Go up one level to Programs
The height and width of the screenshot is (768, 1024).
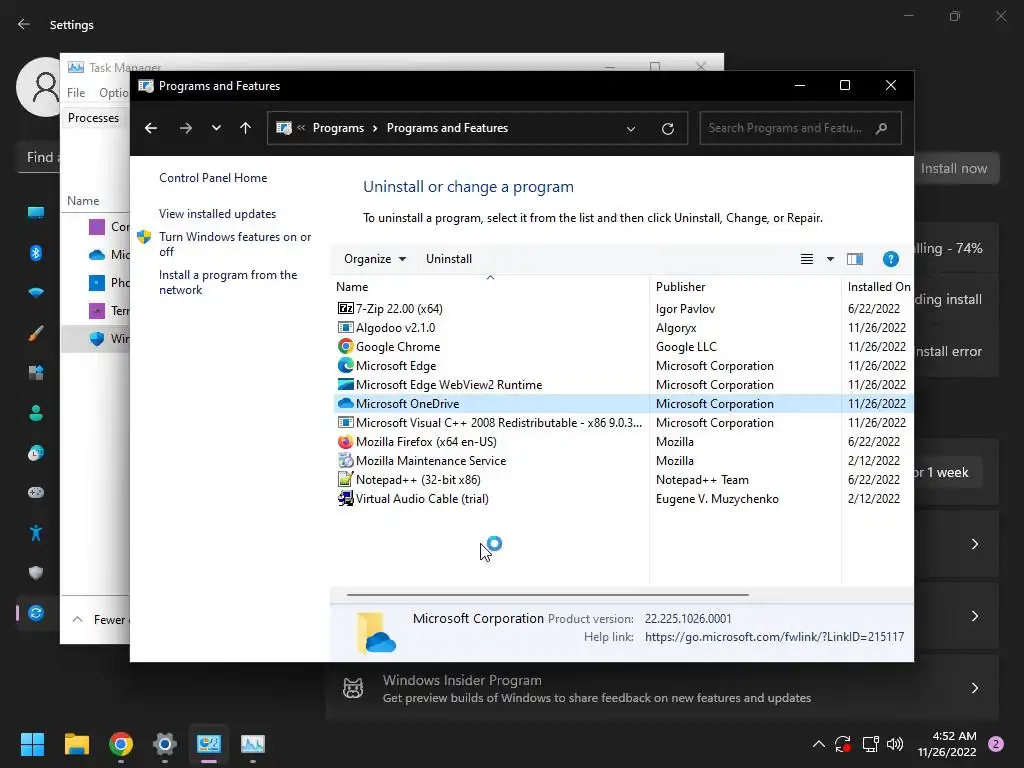[246, 128]
